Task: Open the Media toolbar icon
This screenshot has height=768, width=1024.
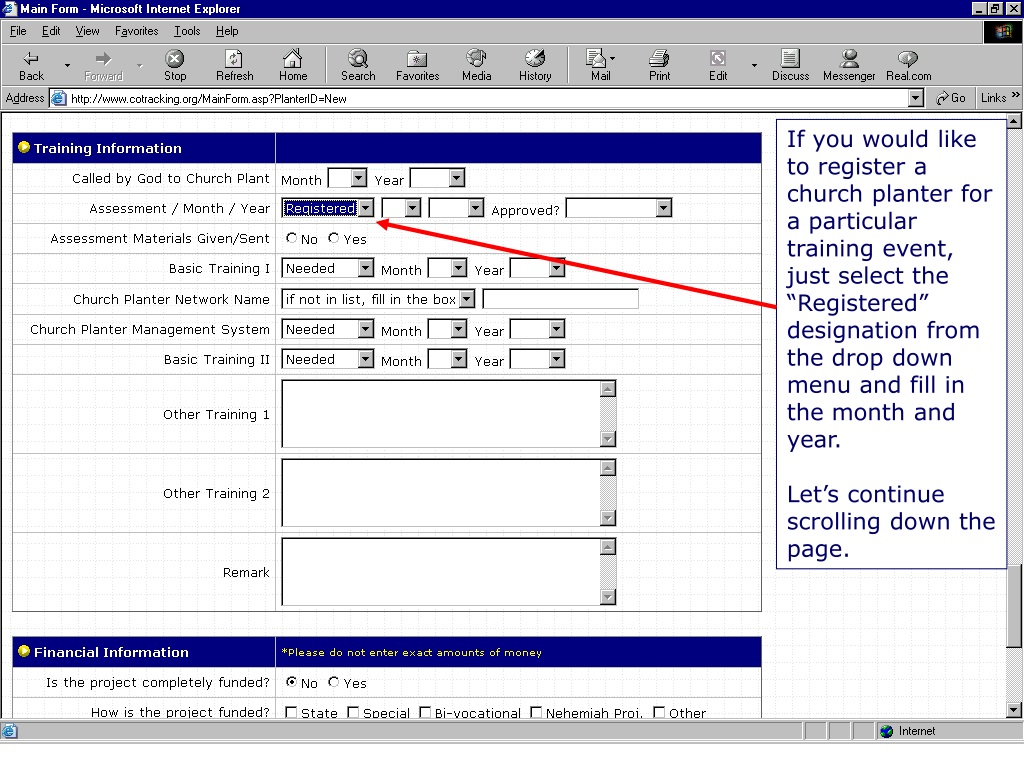Action: coord(476,65)
